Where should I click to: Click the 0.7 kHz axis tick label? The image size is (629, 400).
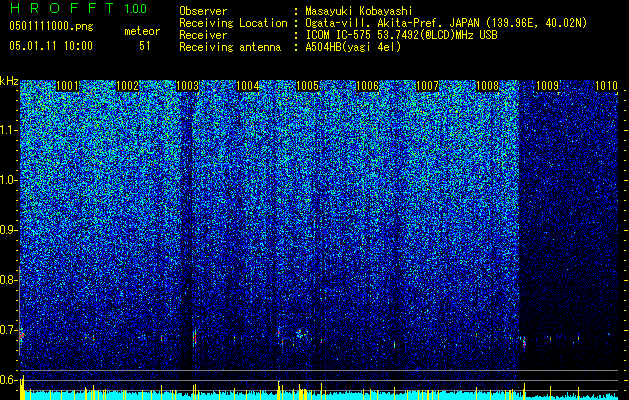7,330
